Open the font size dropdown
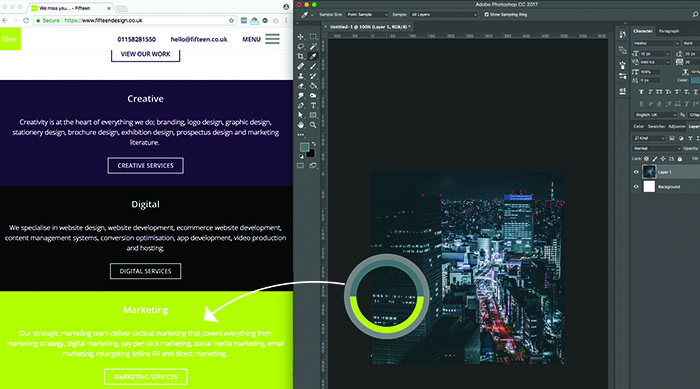The height and width of the screenshot is (389, 700). point(655,54)
